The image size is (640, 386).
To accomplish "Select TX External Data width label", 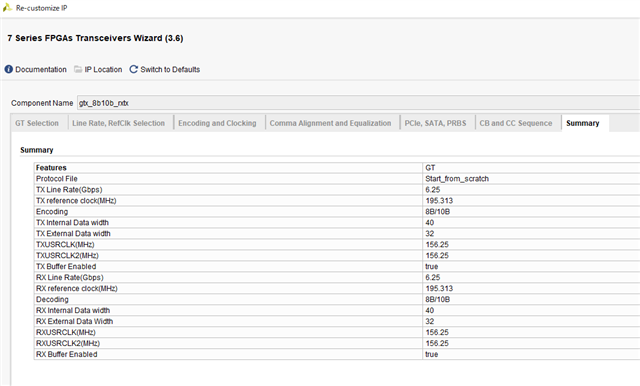I will click(73, 234).
